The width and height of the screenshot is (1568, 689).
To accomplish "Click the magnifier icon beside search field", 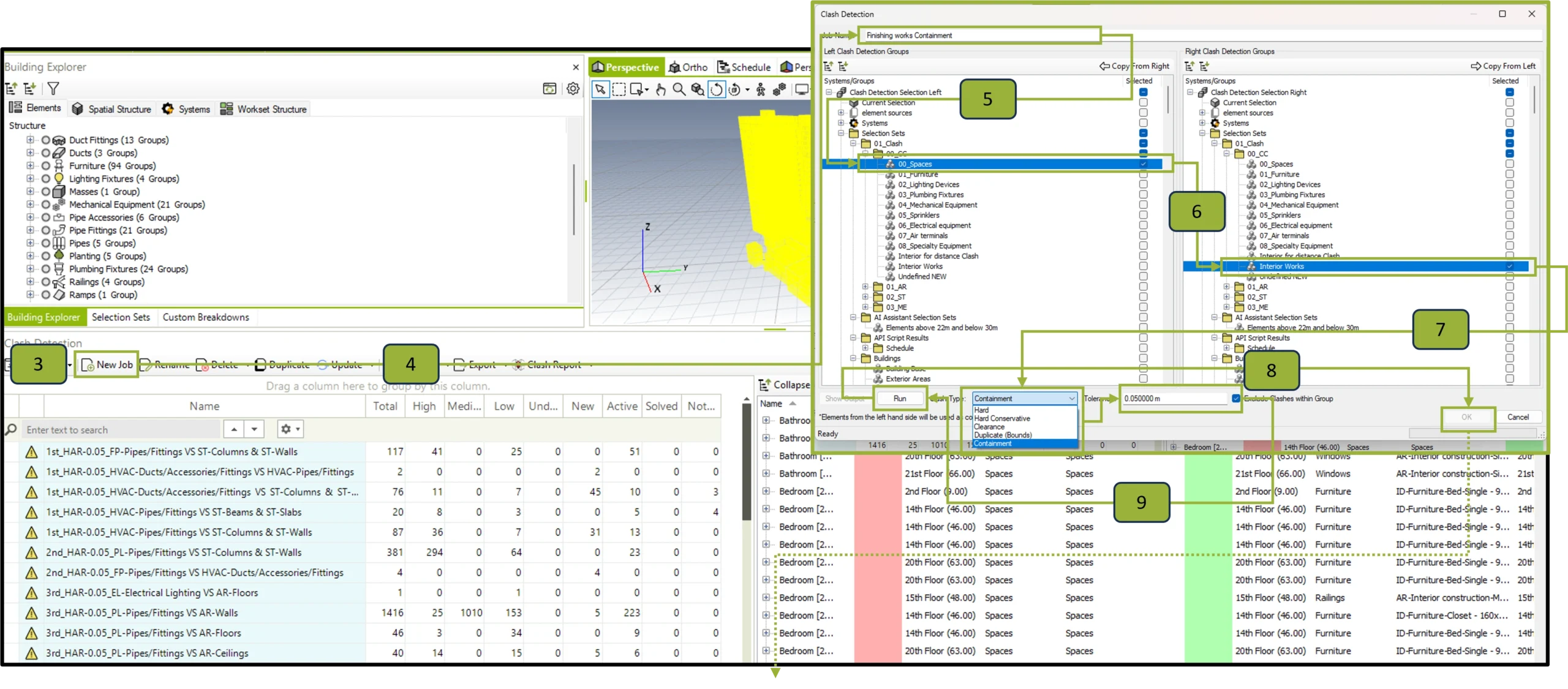I will coord(11,429).
